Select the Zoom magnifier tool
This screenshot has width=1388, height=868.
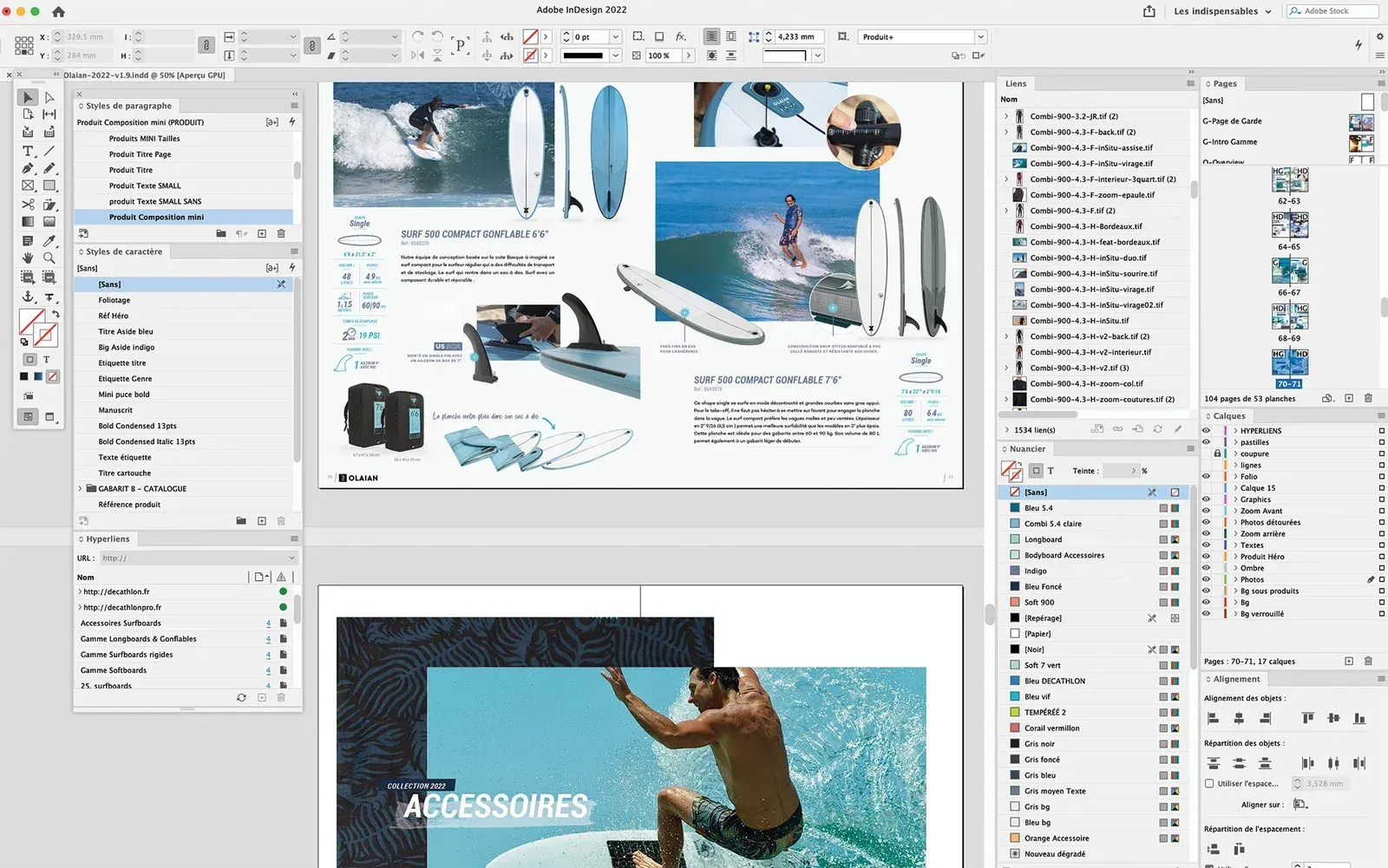pos(49,258)
